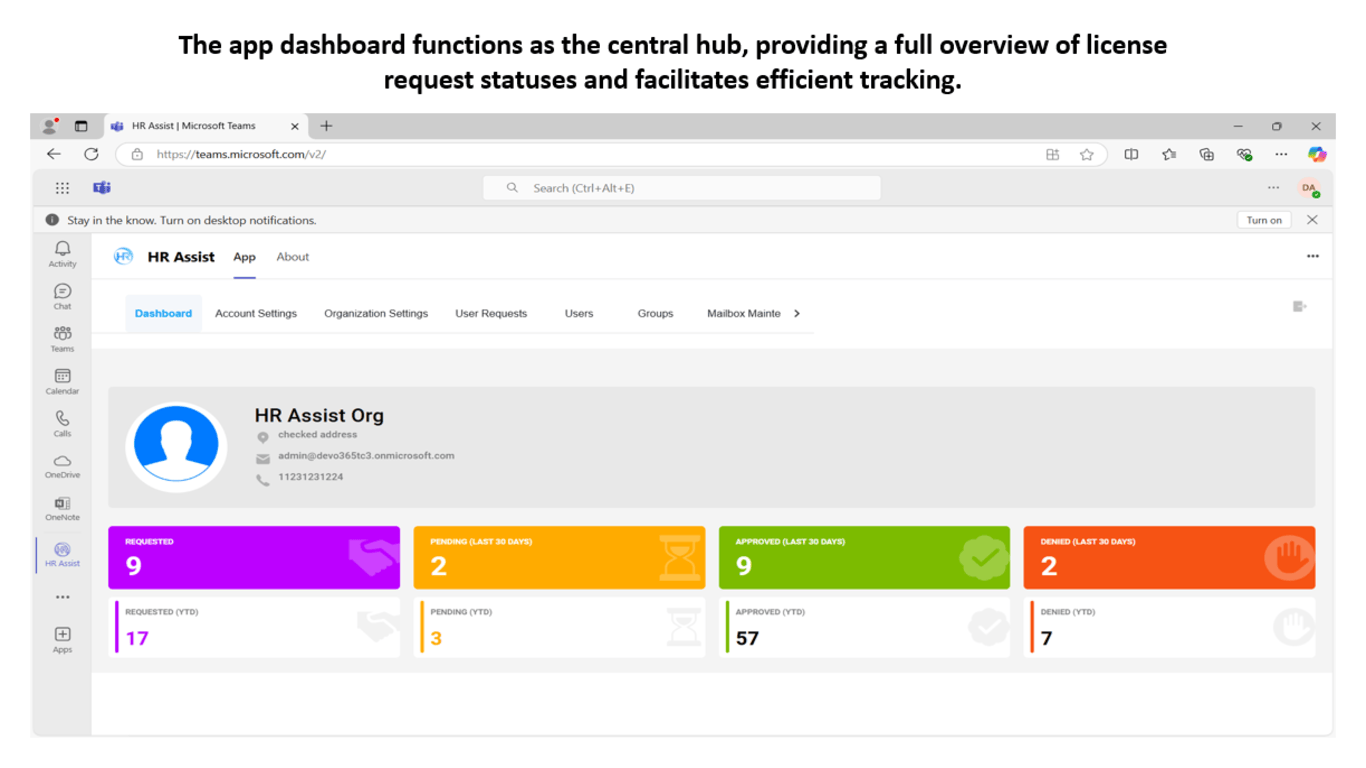Click the sign-out icon beside tabs
Viewport: 1366px width, 768px height.
coord(1299,306)
